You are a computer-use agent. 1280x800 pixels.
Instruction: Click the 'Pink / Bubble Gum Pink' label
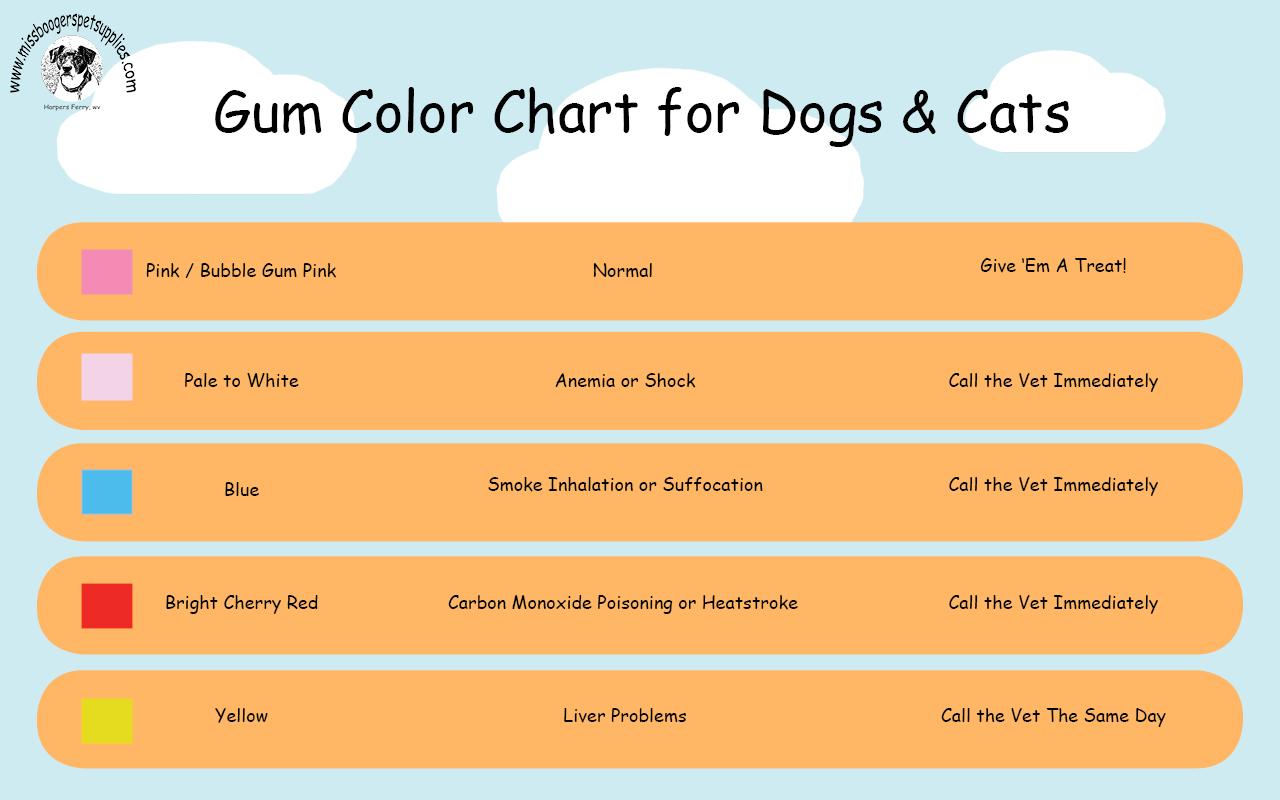click(241, 271)
